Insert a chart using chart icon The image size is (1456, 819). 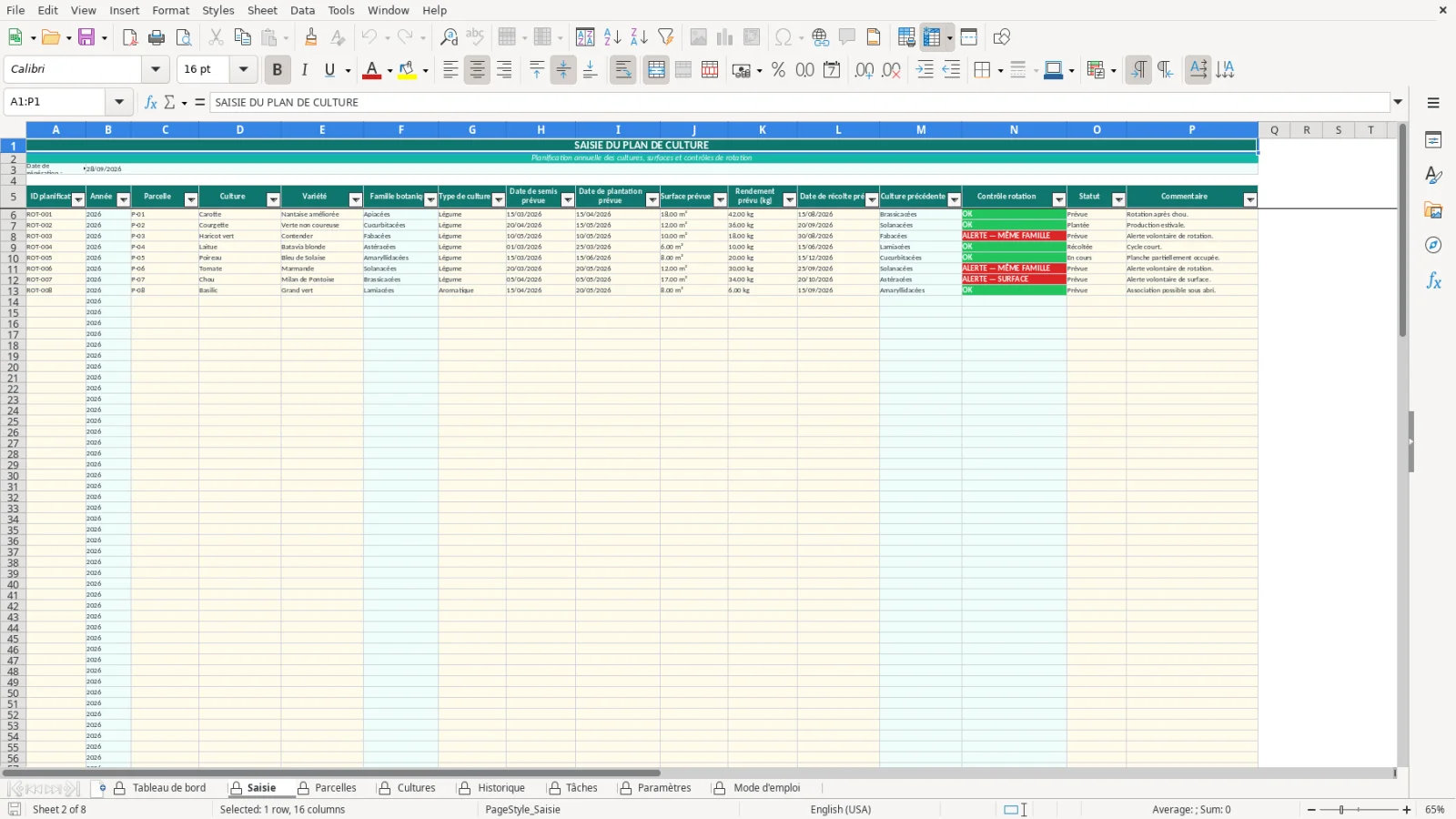click(x=724, y=37)
